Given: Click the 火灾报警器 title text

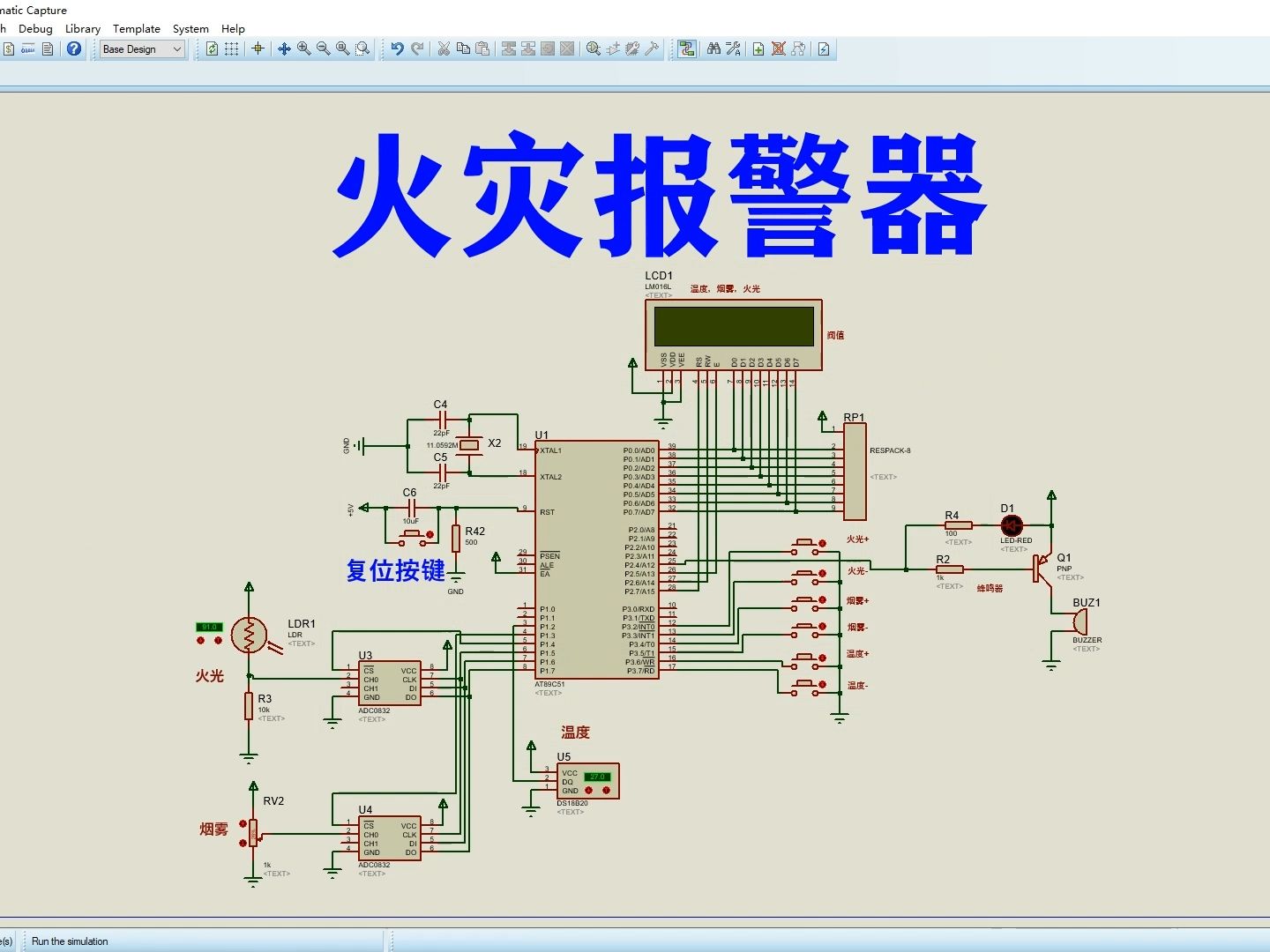Looking at the screenshot, I should [660, 196].
